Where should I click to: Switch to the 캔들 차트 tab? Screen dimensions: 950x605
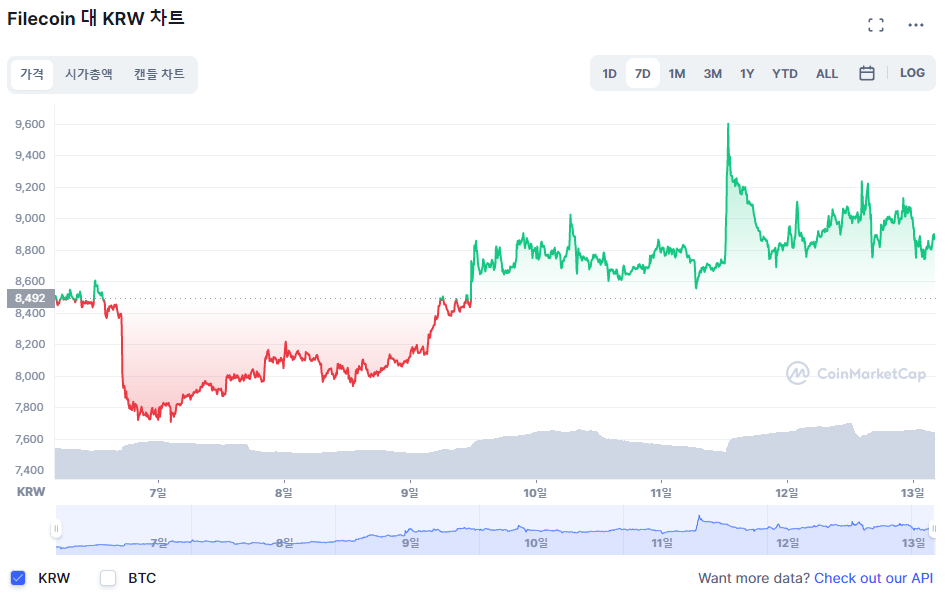click(159, 74)
